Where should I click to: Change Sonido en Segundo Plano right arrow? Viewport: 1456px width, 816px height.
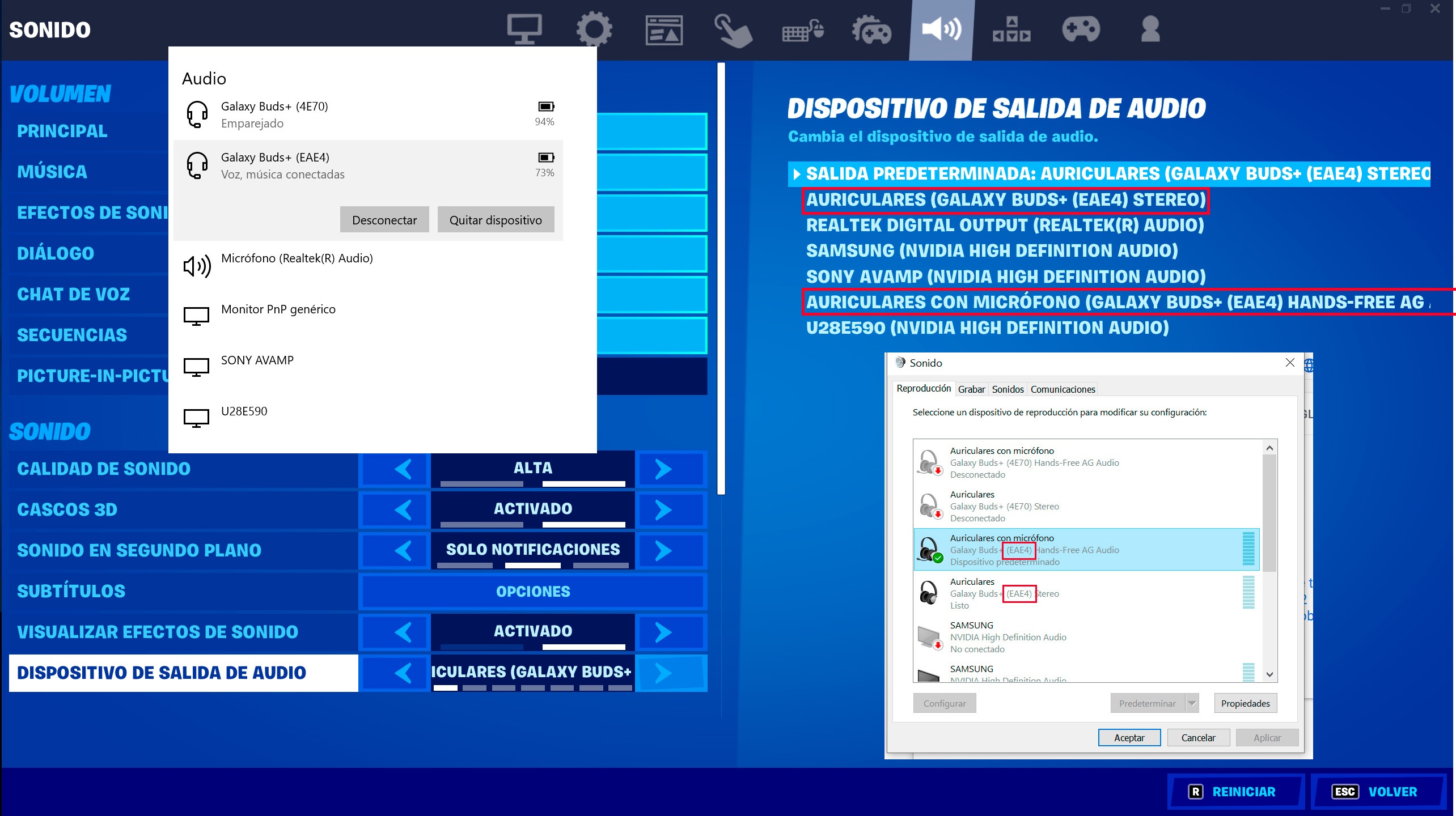663,550
